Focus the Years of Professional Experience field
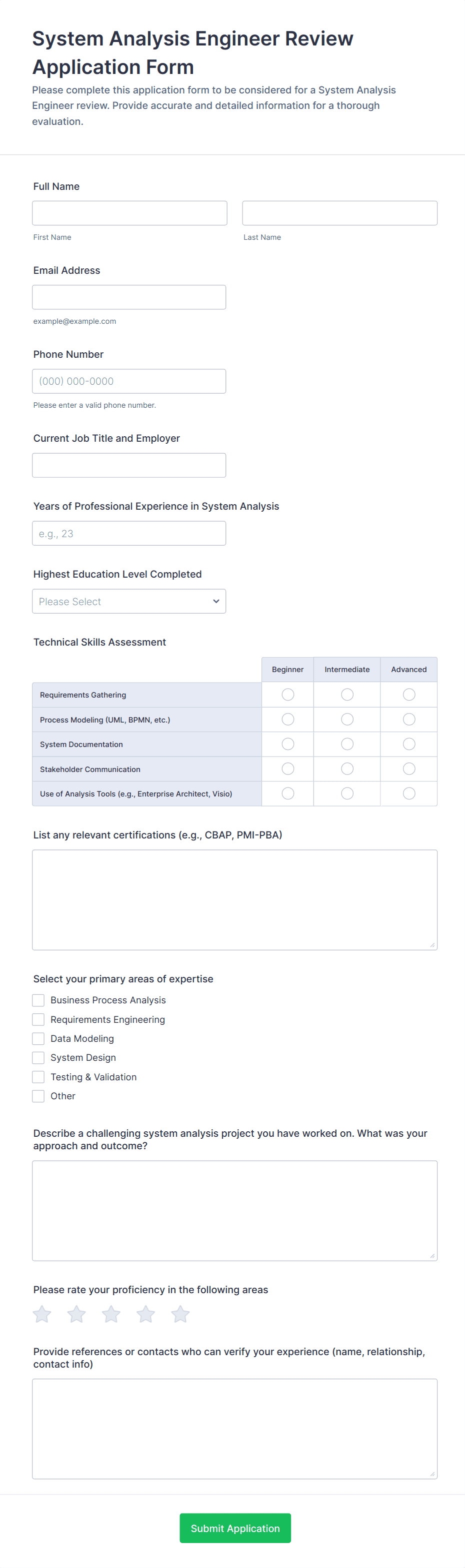 coord(129,533)
